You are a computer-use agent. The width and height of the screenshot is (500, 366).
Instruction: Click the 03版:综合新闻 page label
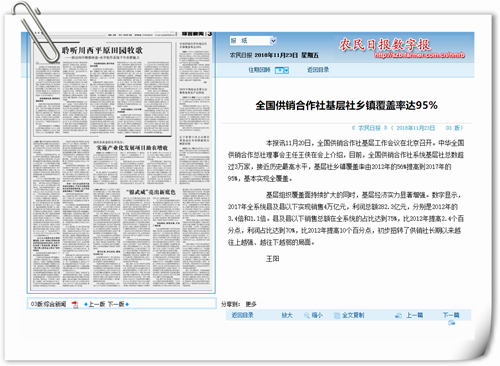48,304
